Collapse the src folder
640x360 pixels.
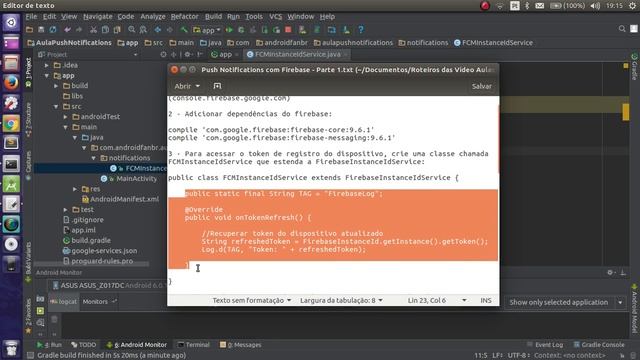click(56, 107)
